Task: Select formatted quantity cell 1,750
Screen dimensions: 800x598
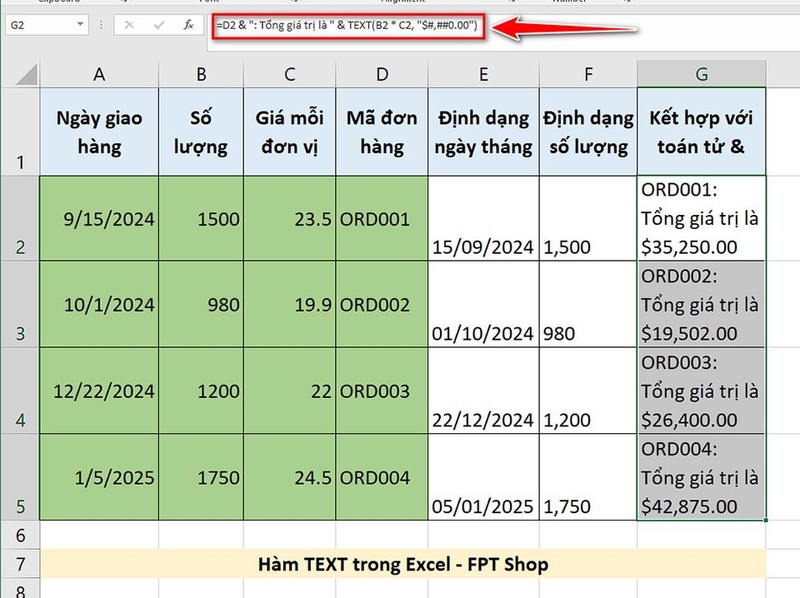Action: (x=588, y=477)
